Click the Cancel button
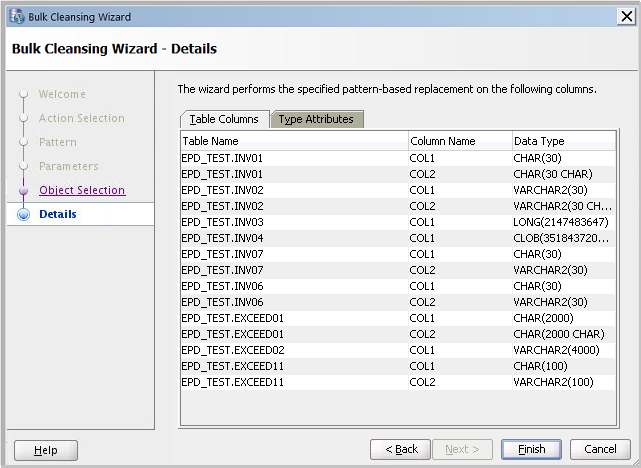The width and height of the screenshot is (641, 468). point(600,449)
